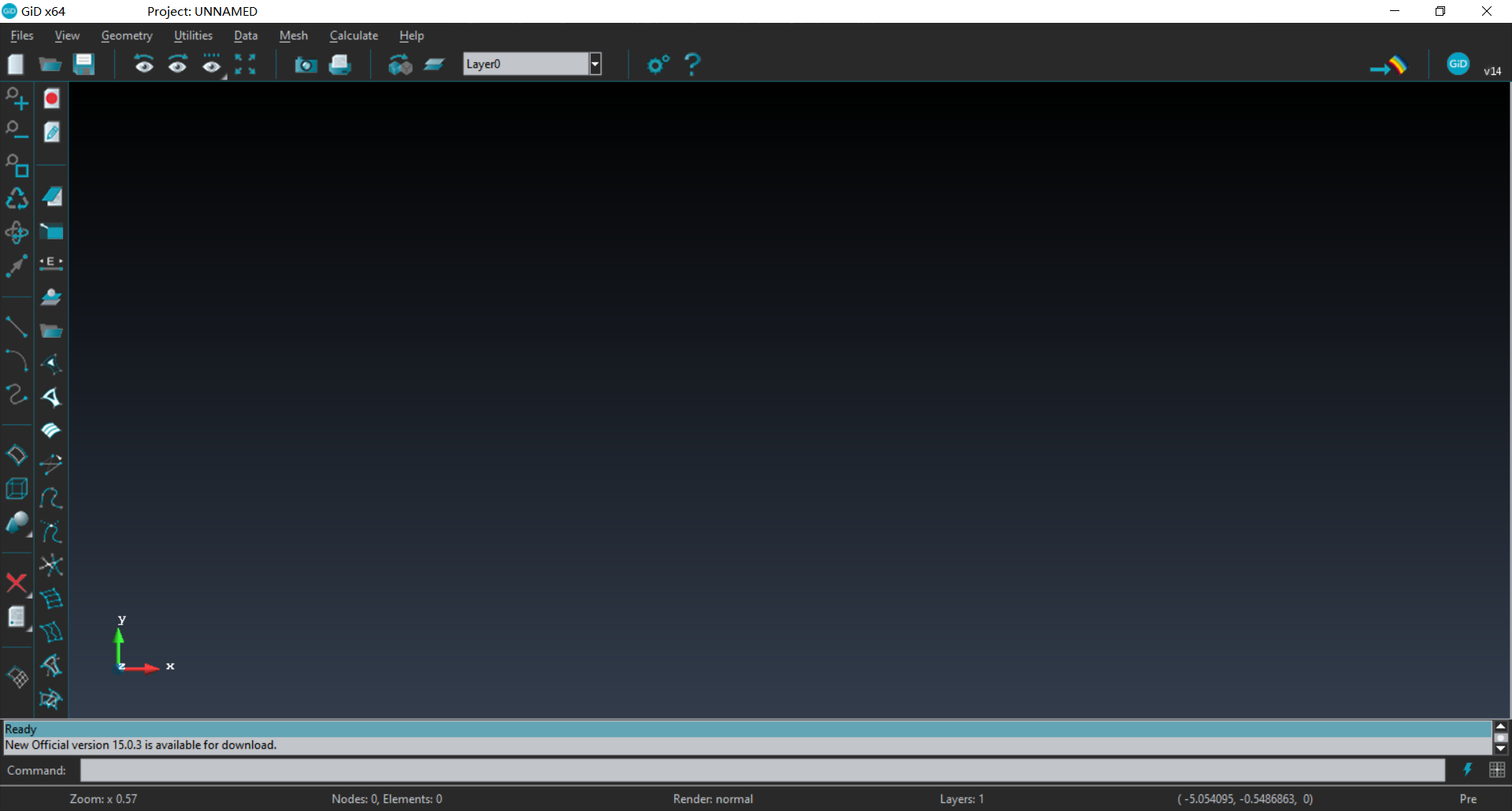This screenshot has height=811, width=1512.
Task: Click message window scroll down arrow
Action: pos(1500,749)
